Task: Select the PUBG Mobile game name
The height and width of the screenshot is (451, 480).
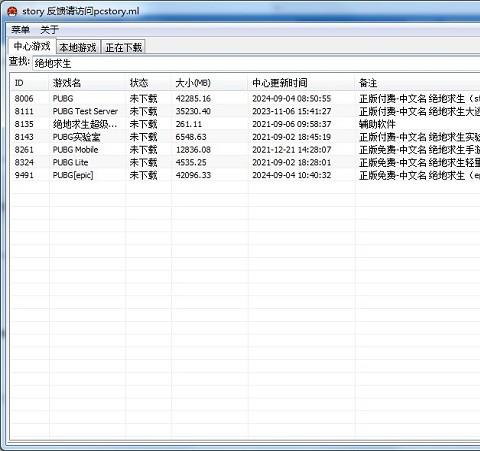Action: (75, 150)
